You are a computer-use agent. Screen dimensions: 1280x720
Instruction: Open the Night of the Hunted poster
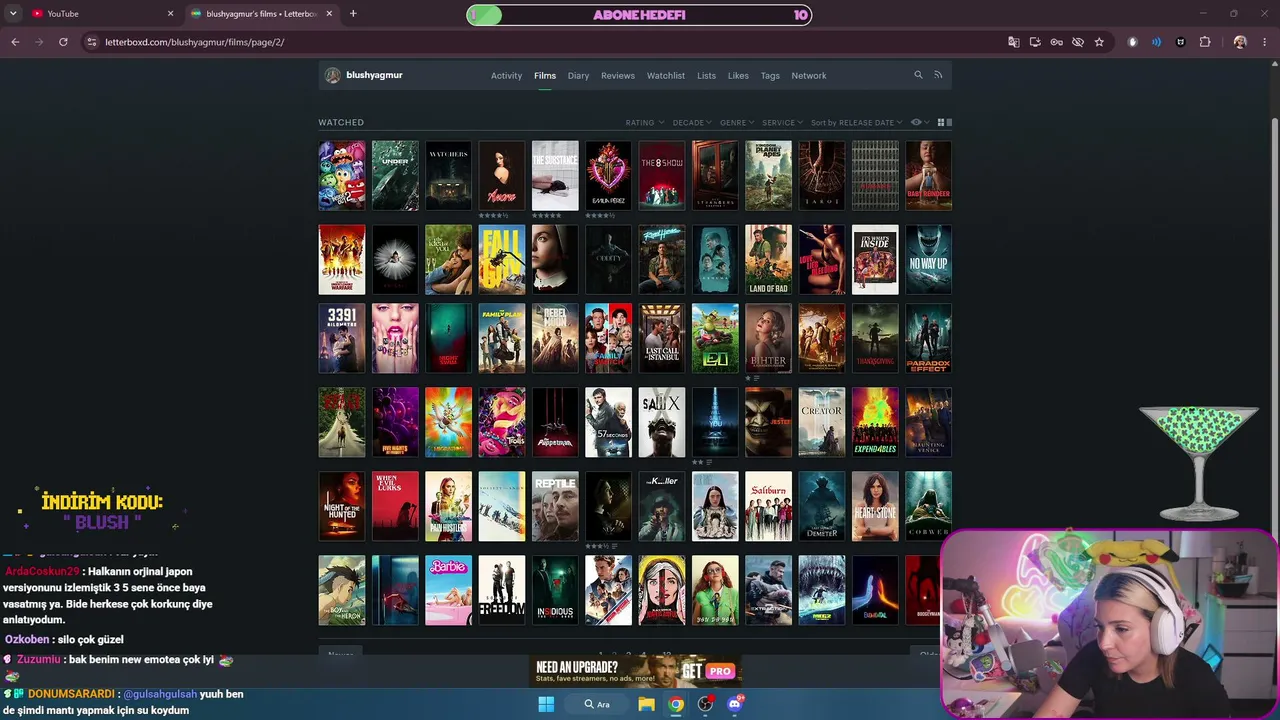point(342,507)
